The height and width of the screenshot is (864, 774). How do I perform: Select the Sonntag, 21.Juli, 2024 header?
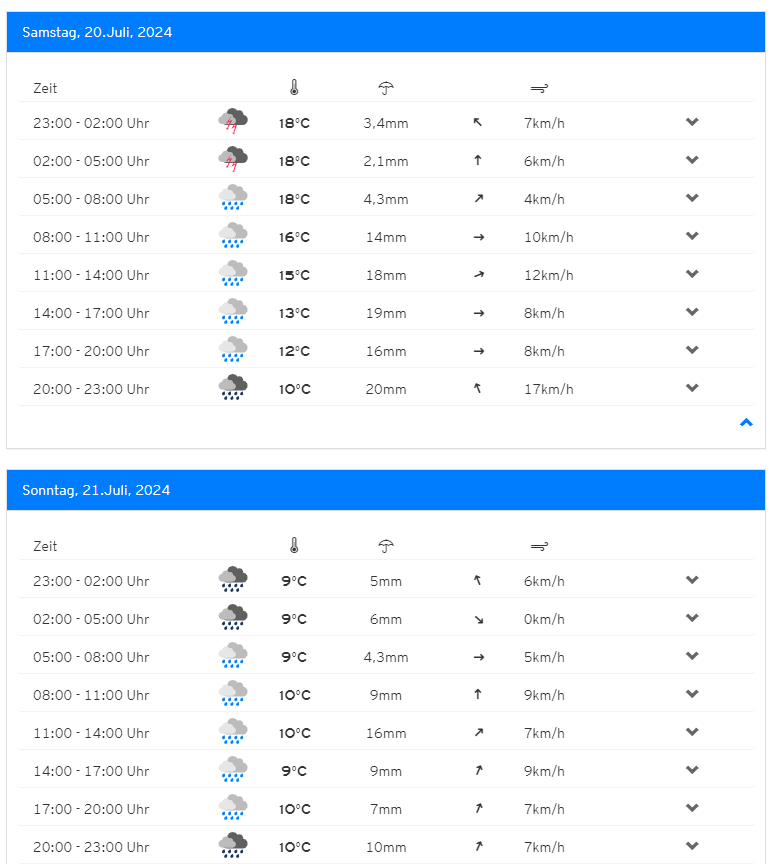(x=96, y=490)
